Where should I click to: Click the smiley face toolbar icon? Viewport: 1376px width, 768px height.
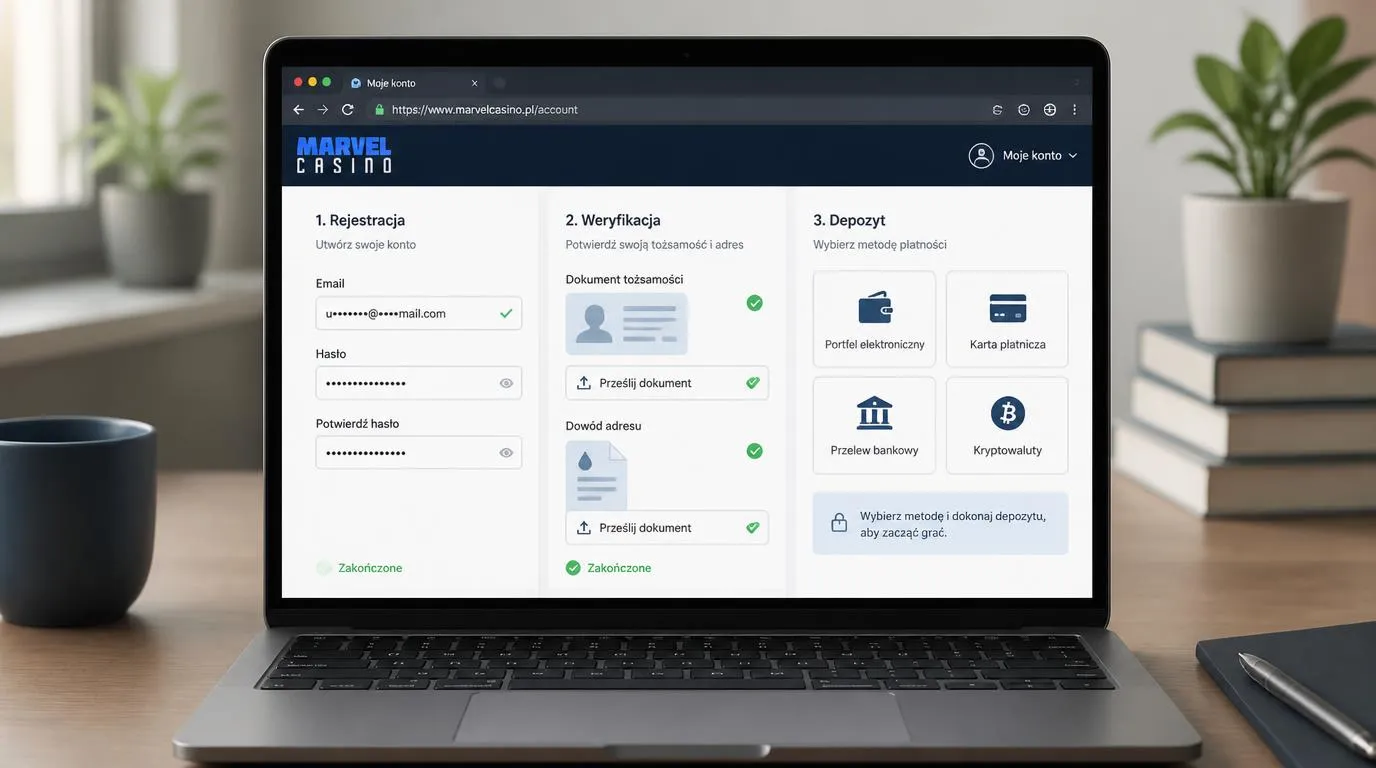[1024, 110]
